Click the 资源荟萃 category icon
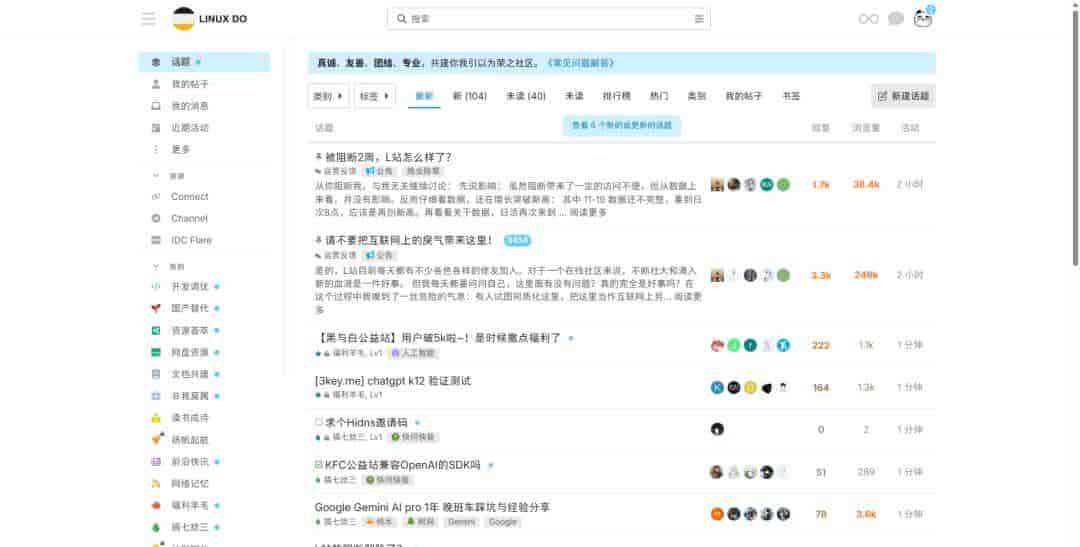Viewport: 1080px width, 547px height. pos(156,331)
